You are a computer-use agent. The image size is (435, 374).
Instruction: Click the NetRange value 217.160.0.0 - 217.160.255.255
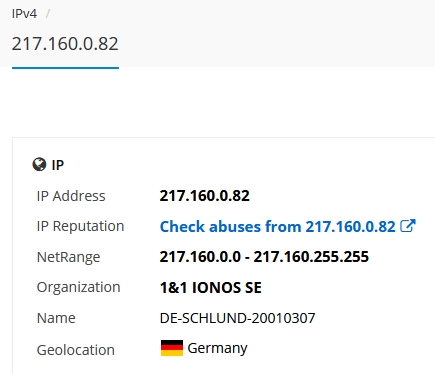click(264, 257)
